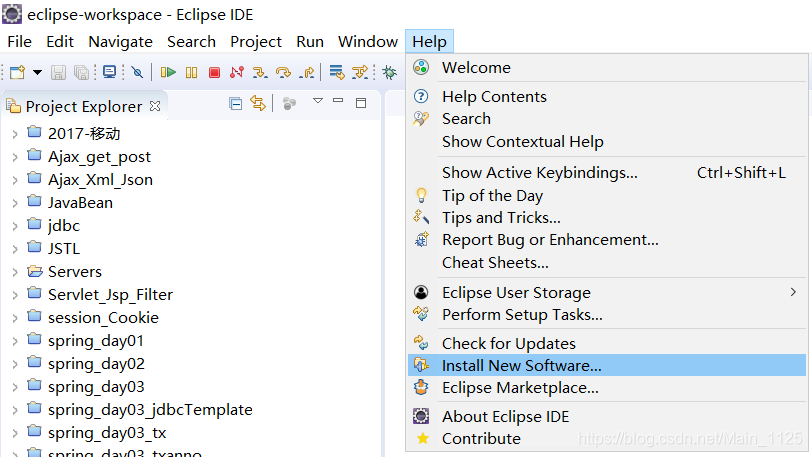Expand the JavaBean project
This screenshot has width=812, height=457.
(15, 203)
